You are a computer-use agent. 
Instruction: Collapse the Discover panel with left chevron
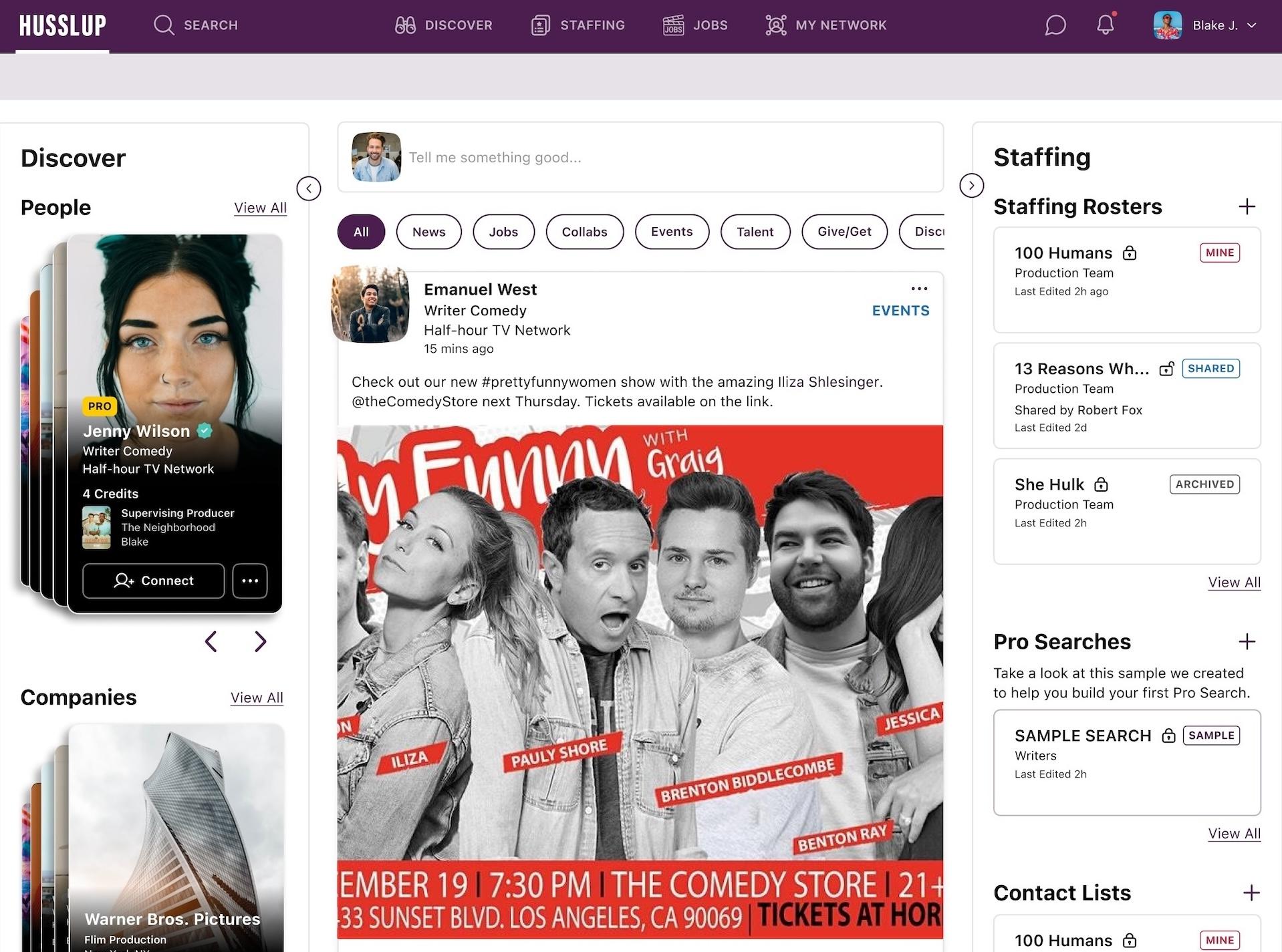coord(309,188)
